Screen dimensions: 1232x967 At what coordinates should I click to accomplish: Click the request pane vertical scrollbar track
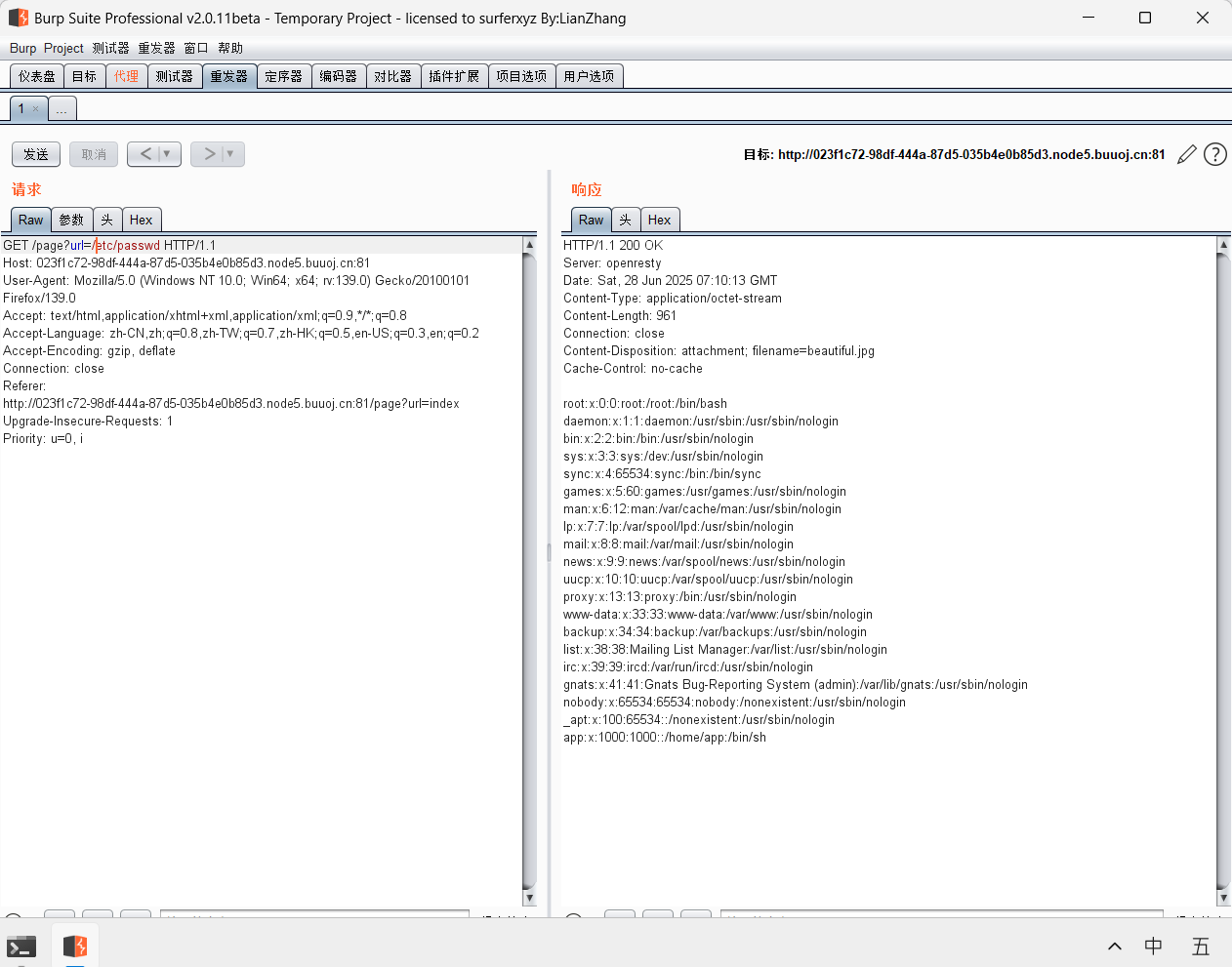529,571
